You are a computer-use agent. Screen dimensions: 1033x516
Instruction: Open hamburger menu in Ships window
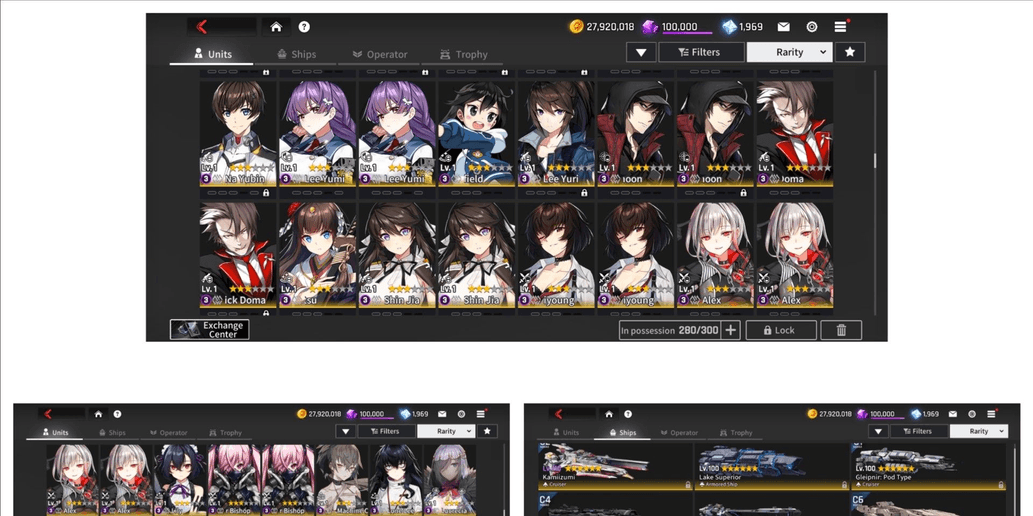point(991,414)
